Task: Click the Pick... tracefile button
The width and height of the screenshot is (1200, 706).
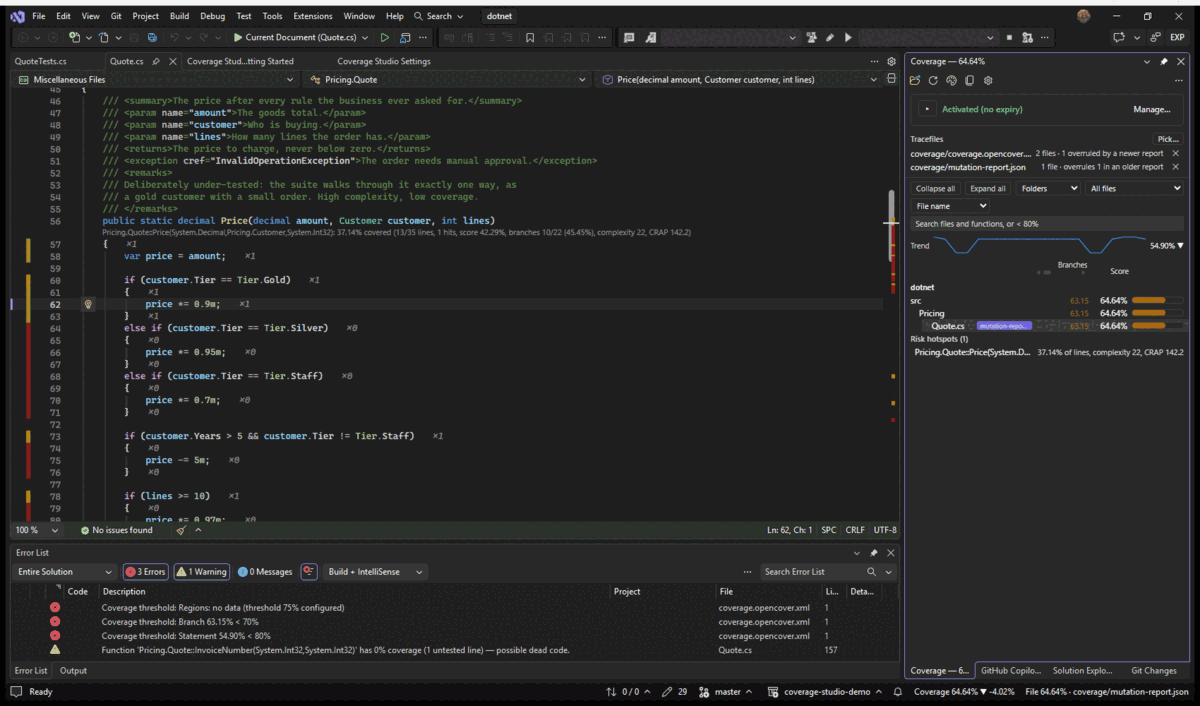Action: point(1167,139)
